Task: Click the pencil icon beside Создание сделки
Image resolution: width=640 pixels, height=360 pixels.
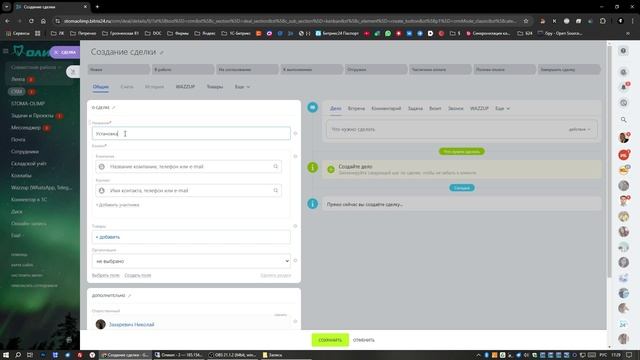Action: click(162, 53)
